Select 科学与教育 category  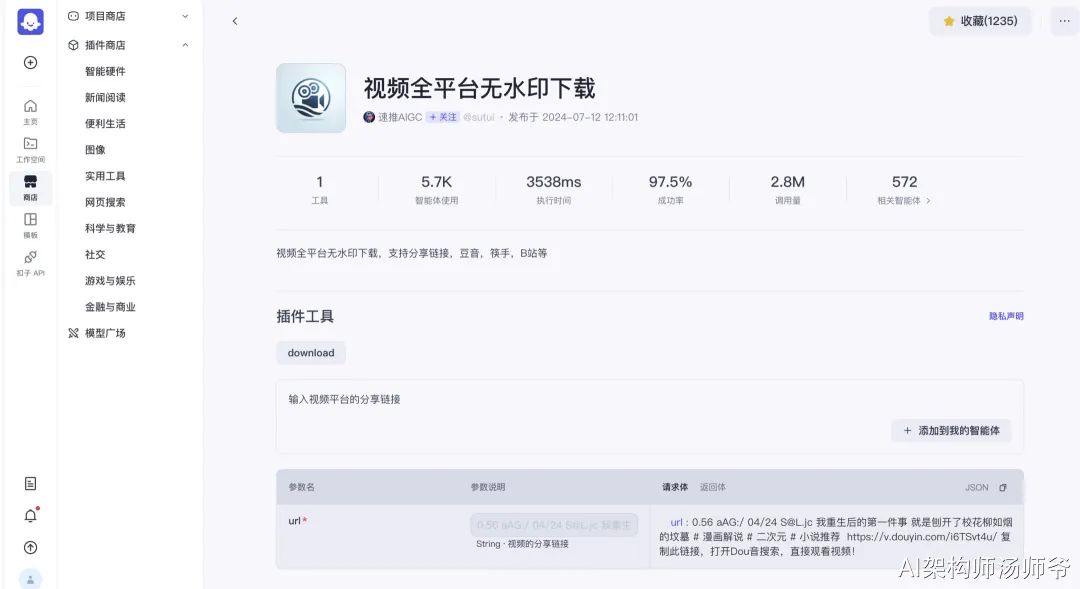pos(110,228)
